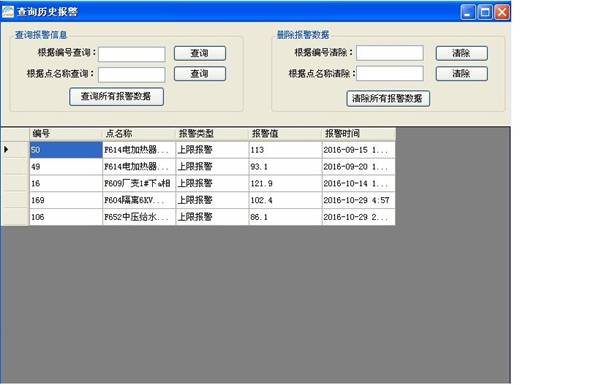Click 查询 button next to 根据点名称查询
599x385 pixels.
[x=200, y=74]
